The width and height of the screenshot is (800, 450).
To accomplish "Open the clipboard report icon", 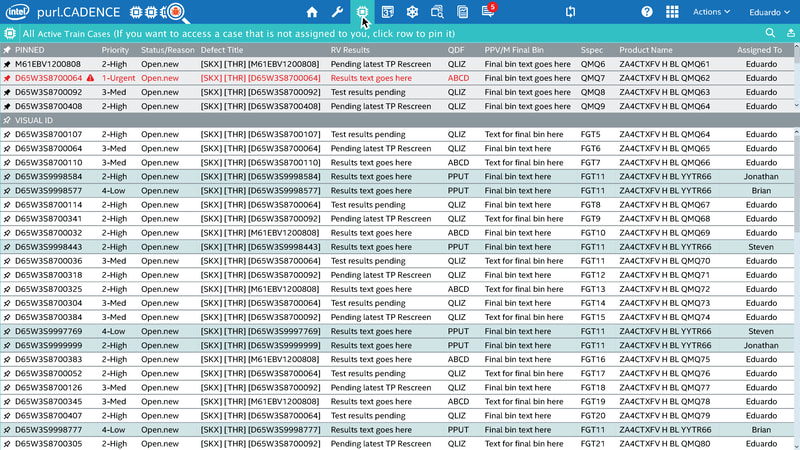I will pyautogui.click(x=462, y=12).
